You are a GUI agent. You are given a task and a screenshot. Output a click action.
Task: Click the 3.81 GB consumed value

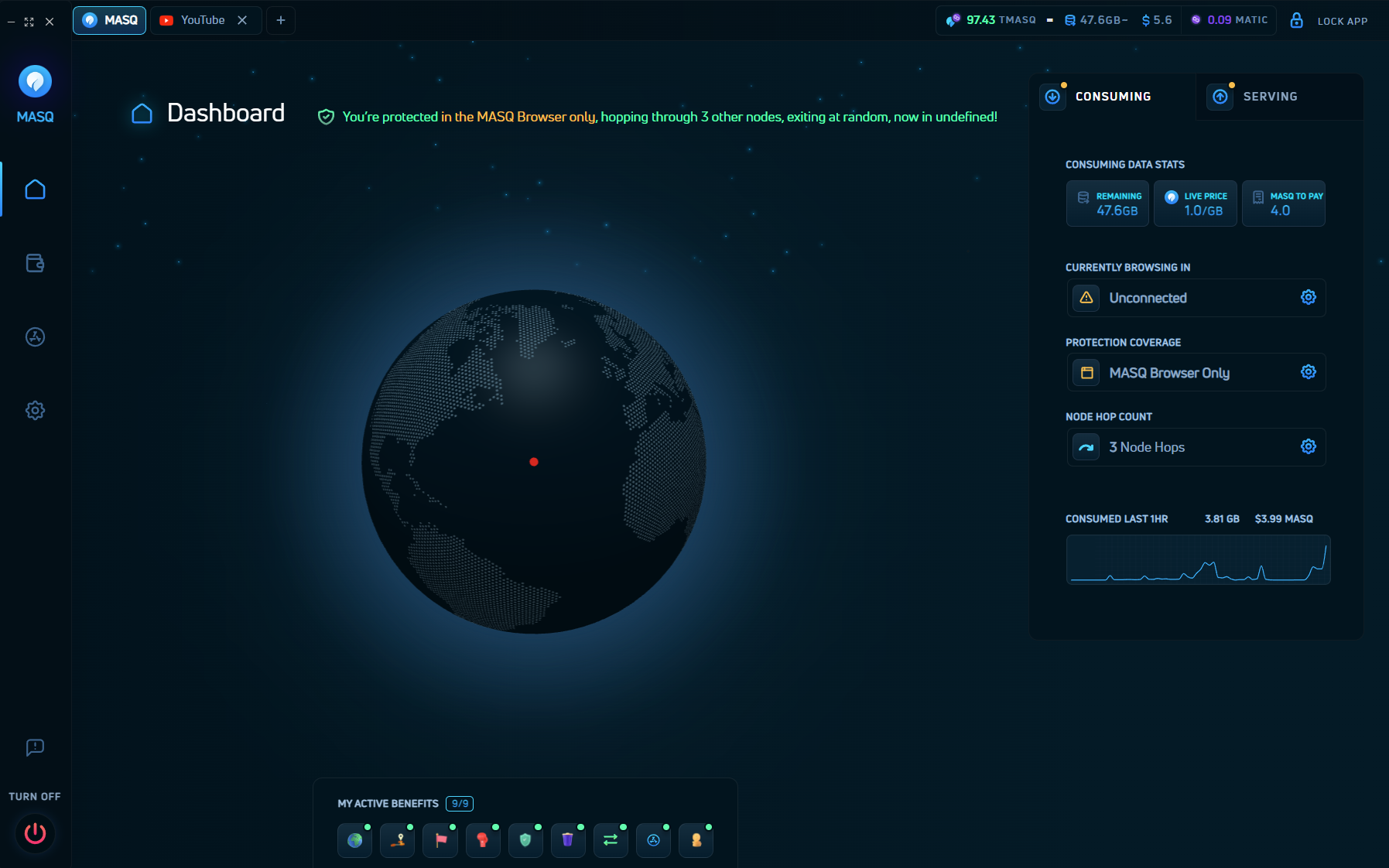pyautogui.click(x=1222, y=519)
